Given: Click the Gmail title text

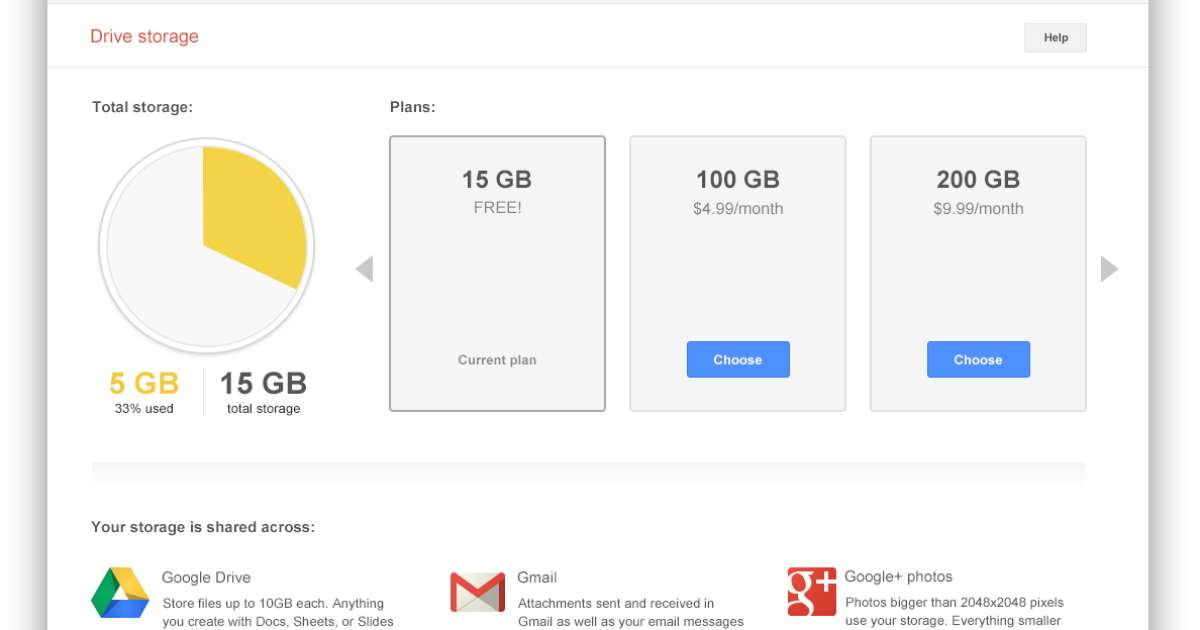Looking at the screenshot, I should tap(537, 577).
